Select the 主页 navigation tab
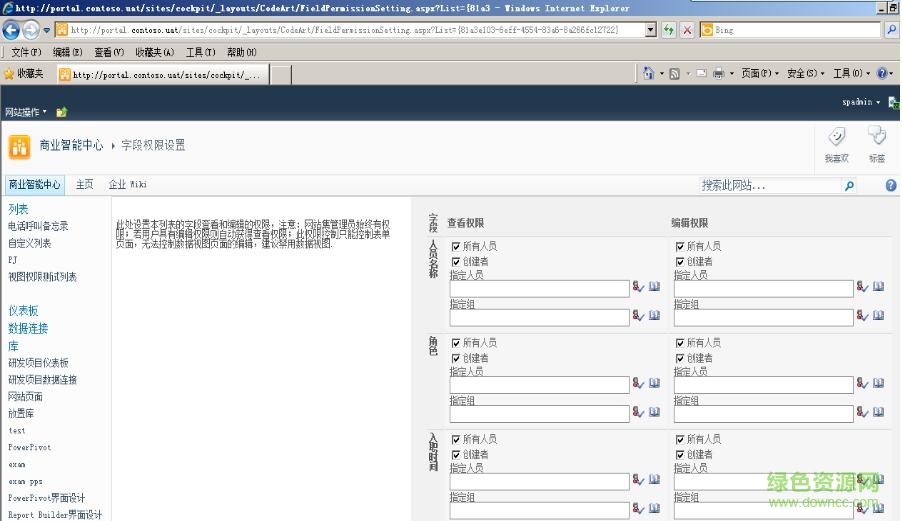The width and height of the screenshot is (902, 521). click(85, 185)
